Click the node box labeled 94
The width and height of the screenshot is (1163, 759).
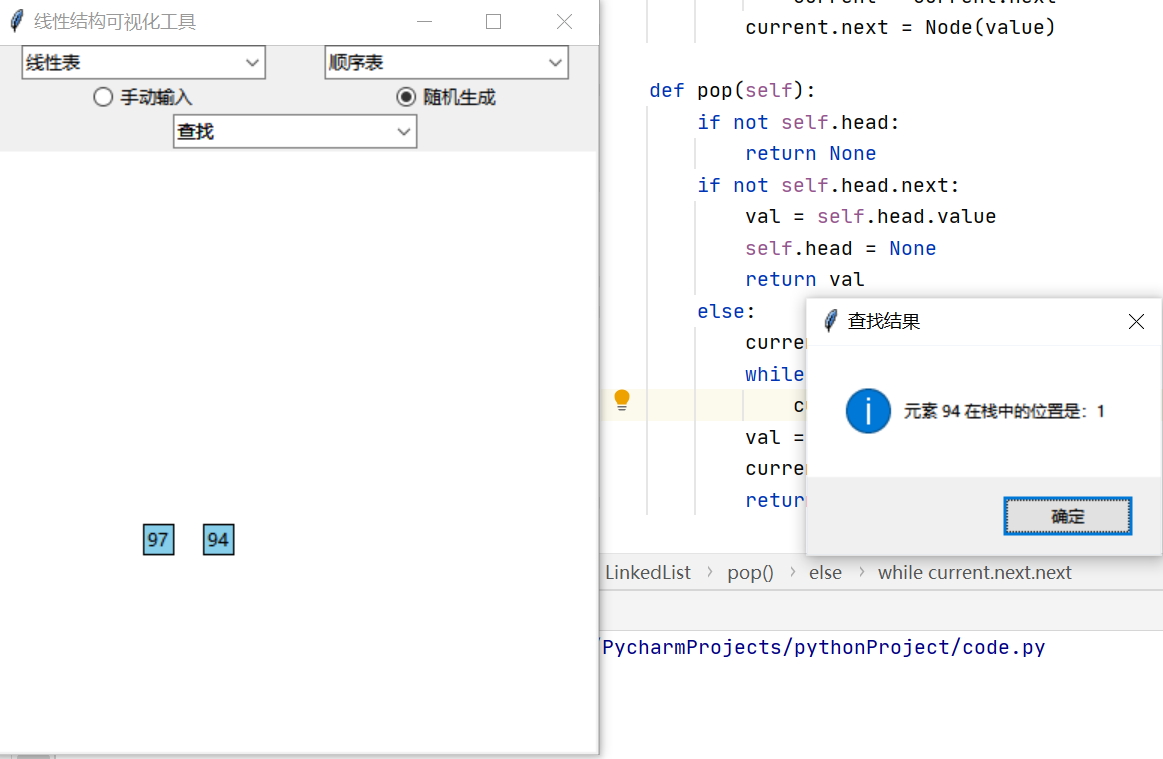pyautogui.click(x=218, y=540)
